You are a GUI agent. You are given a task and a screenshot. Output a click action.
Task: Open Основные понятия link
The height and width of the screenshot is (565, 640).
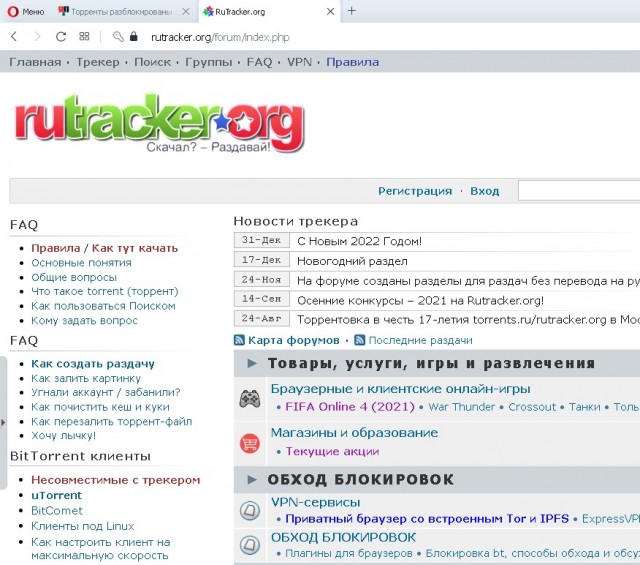81,262
